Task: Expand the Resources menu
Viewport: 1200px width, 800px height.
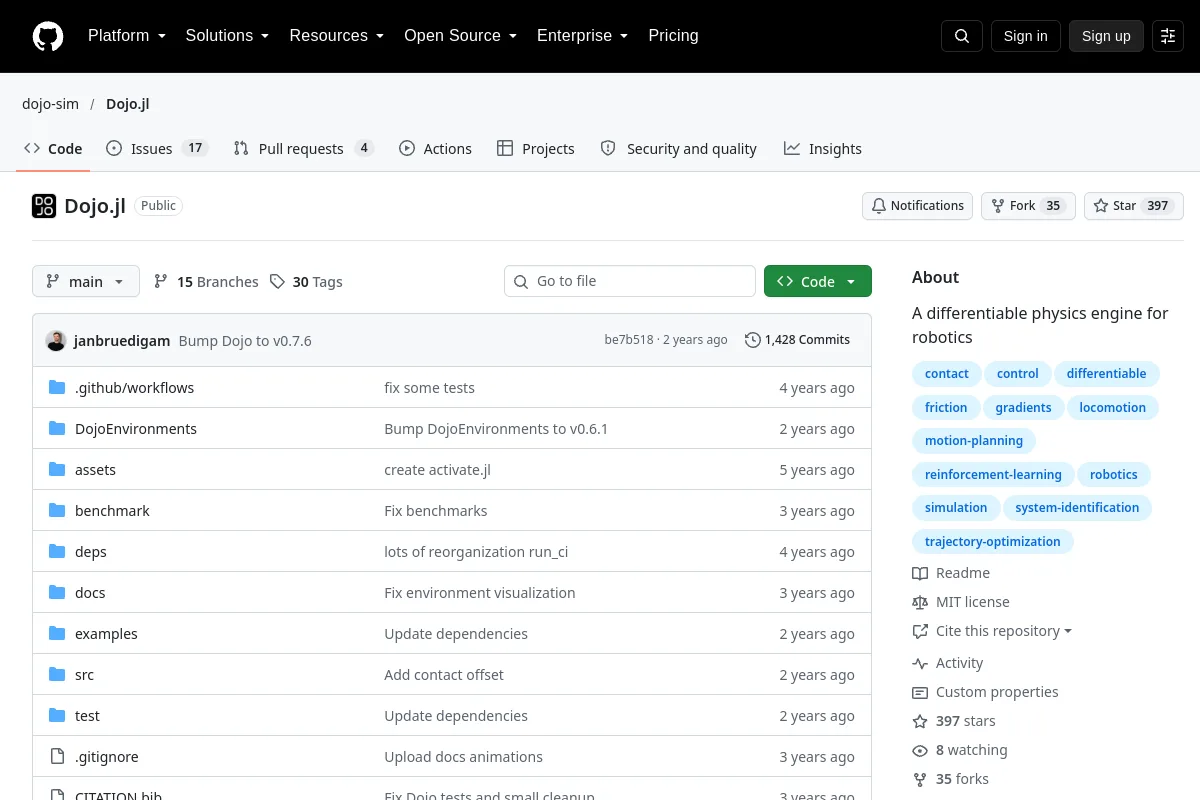Action: point(337,36)
